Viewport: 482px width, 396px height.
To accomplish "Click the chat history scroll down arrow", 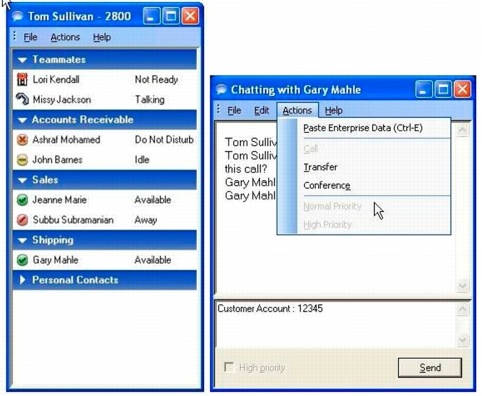I will point(462,286).
